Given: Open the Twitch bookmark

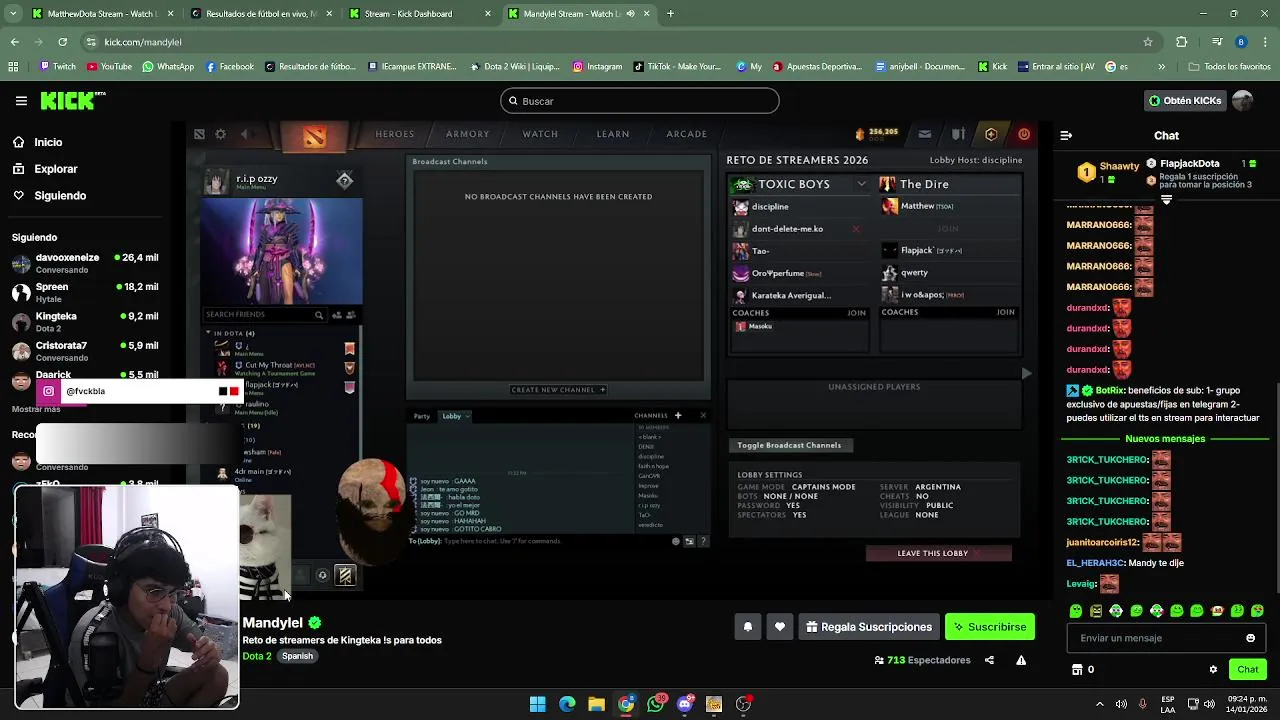Looking at the screenshot, I should 57,67.
